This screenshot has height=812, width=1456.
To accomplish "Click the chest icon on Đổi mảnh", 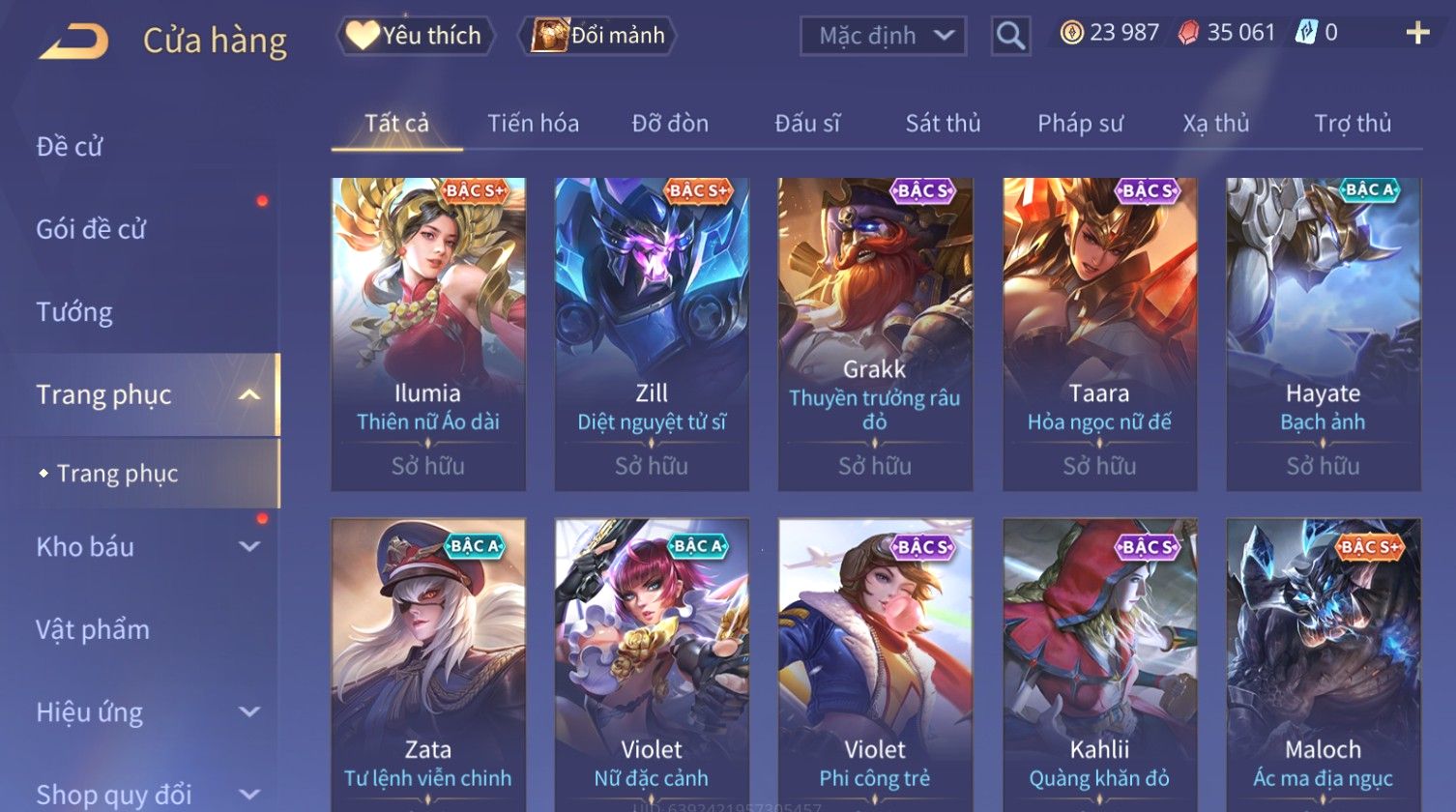I will pos(549,35).
